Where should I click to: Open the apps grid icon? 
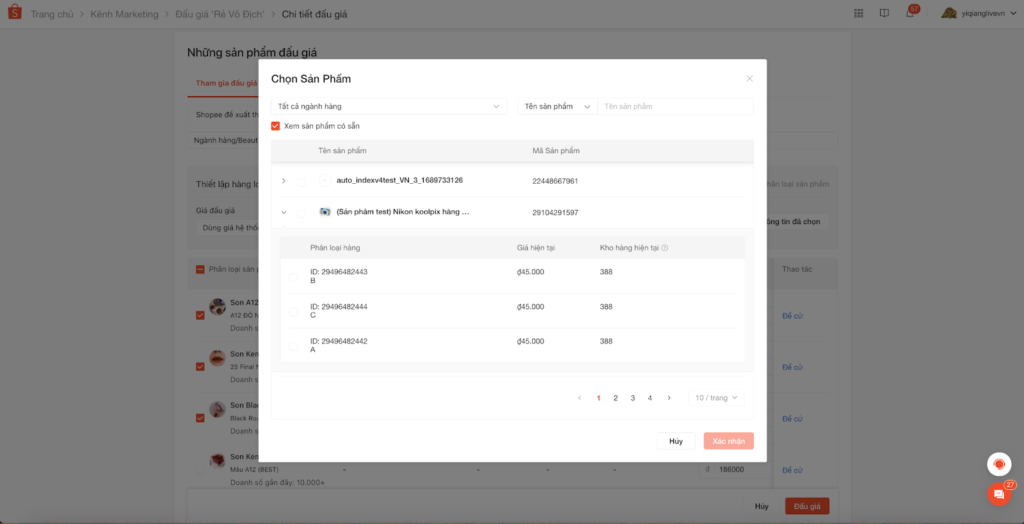860,14
